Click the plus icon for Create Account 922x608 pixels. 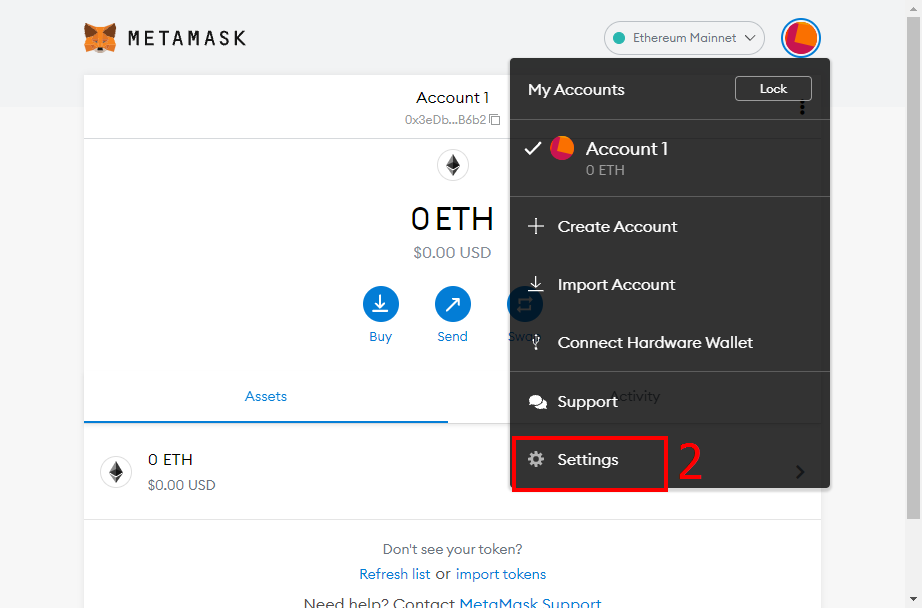536,226
